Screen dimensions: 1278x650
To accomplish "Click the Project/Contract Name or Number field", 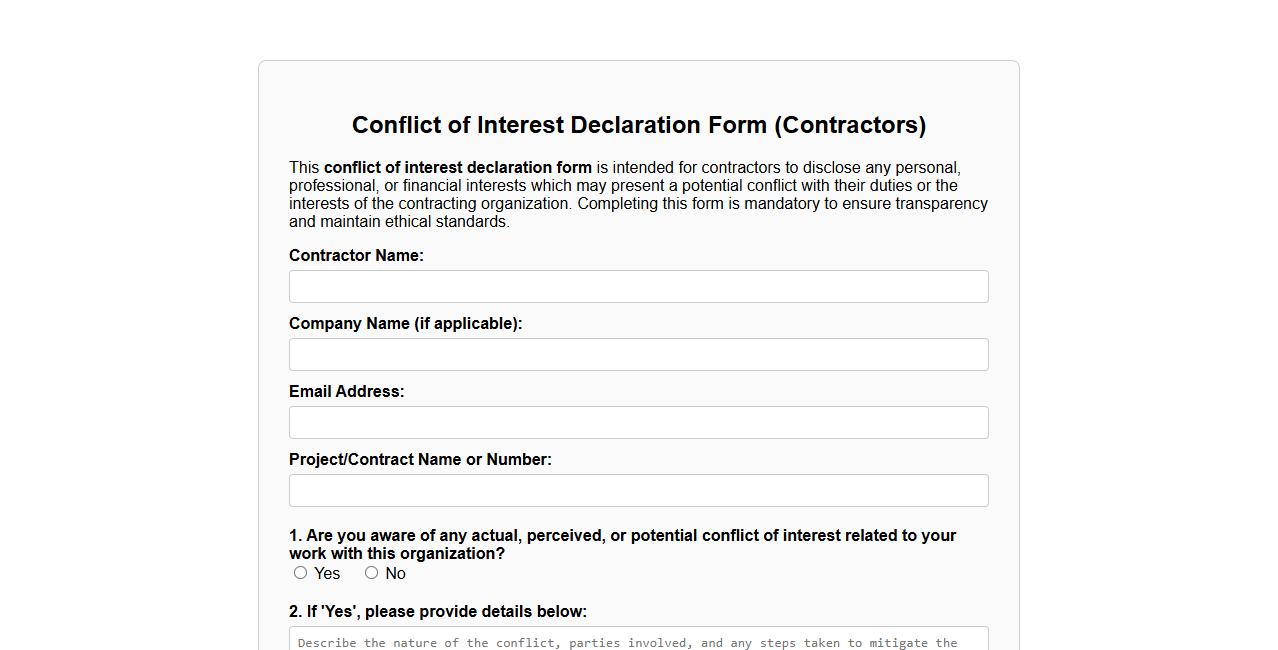I will [638, 490].
